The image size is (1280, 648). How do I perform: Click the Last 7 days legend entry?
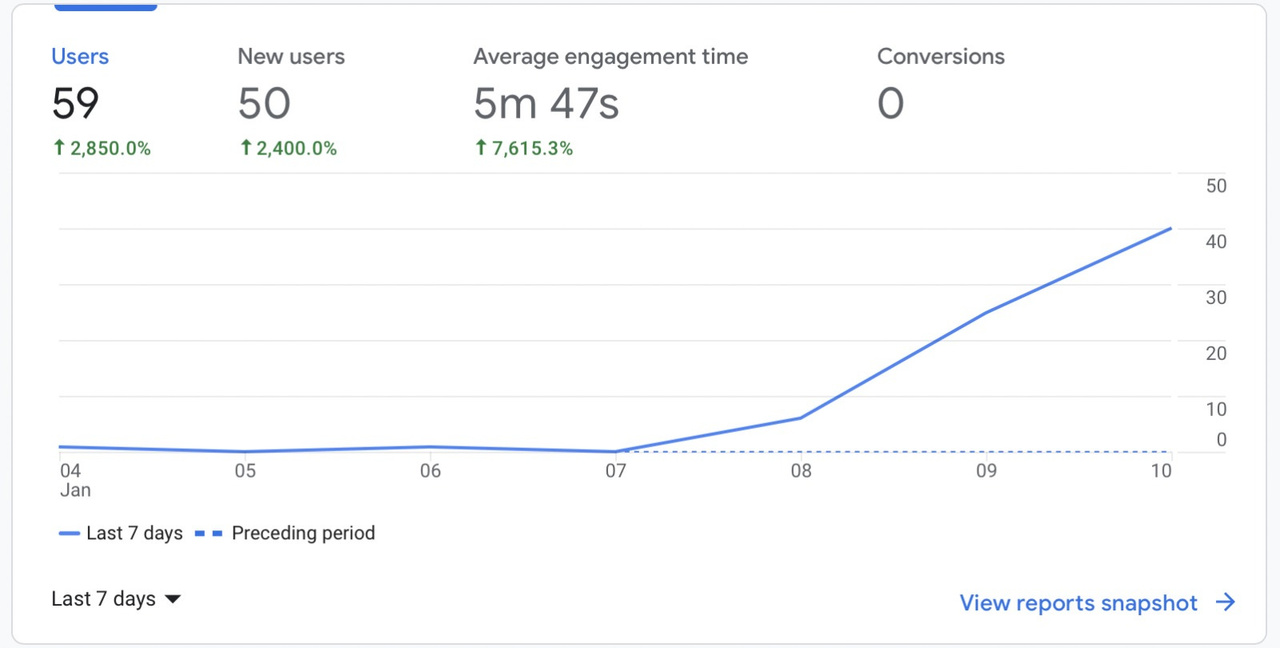click(x=121, y=533)
